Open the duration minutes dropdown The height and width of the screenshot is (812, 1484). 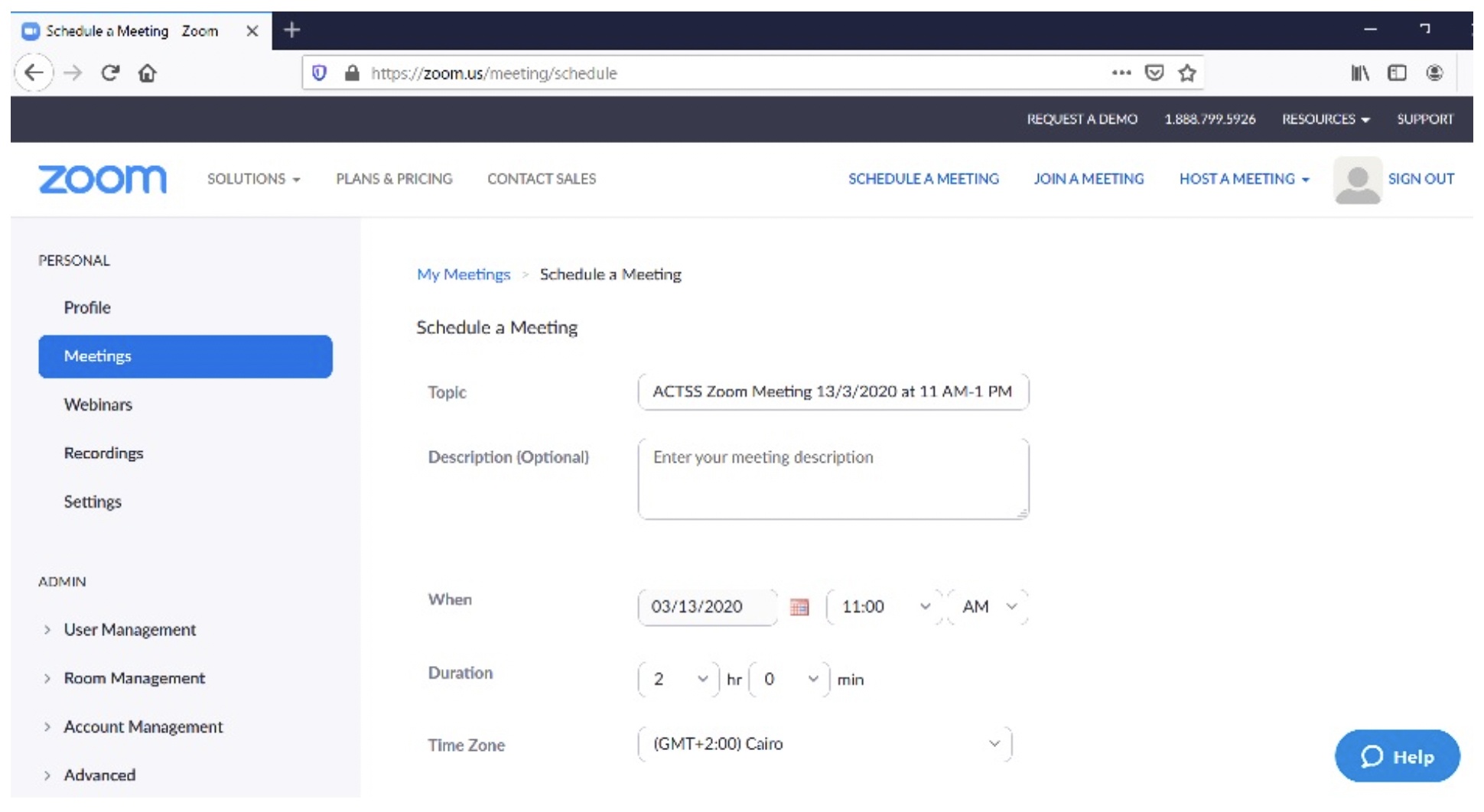click(x=789, y=680)
